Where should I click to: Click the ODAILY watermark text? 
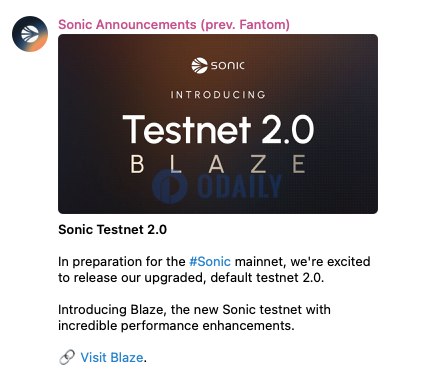(x=240, y=186)
